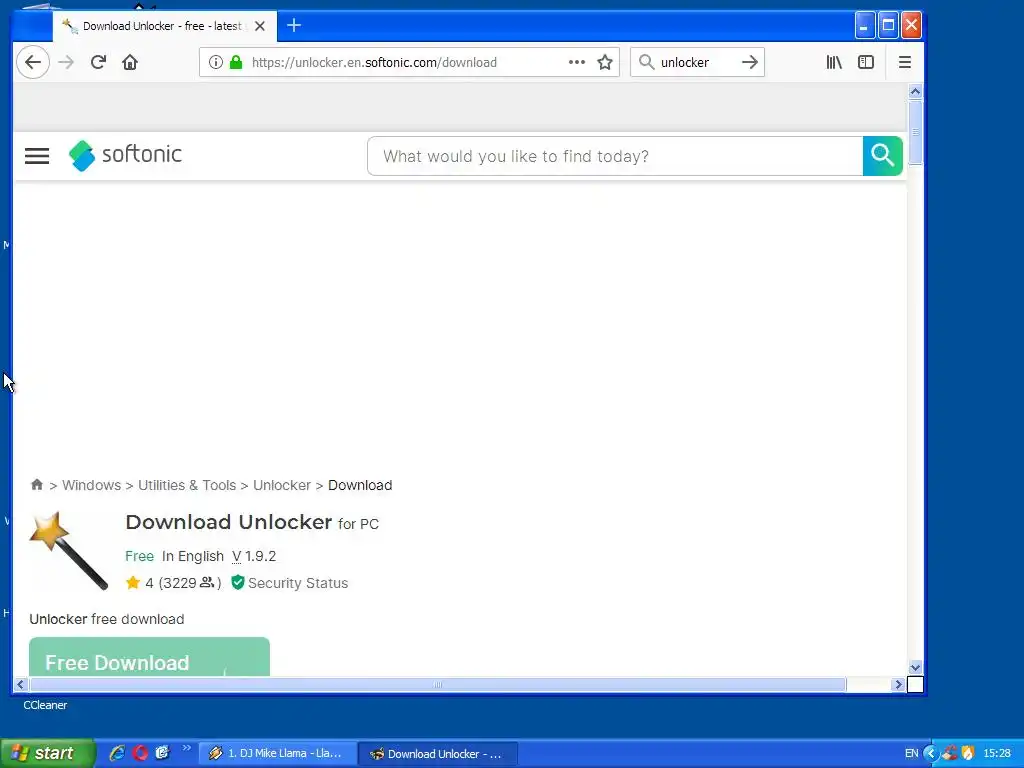This screenshot has width=1024, height=768.
Task: Click EN language indicator in tray
Action: click(x=911, y=754)
